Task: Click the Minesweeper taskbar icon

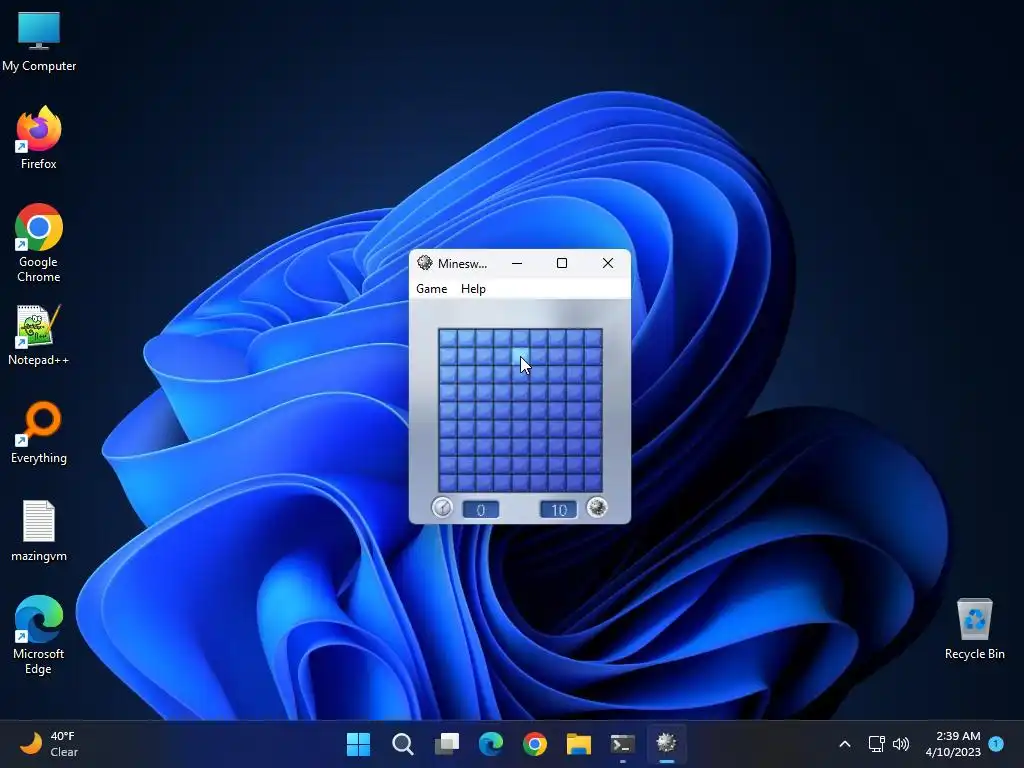Action: coord(666,744)
